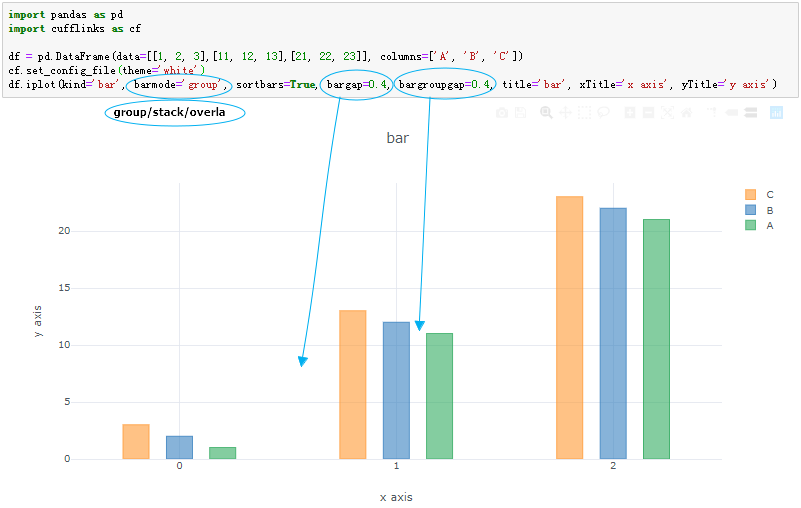Toggle trace B via its blue legend swatch

tap(750, 210)
